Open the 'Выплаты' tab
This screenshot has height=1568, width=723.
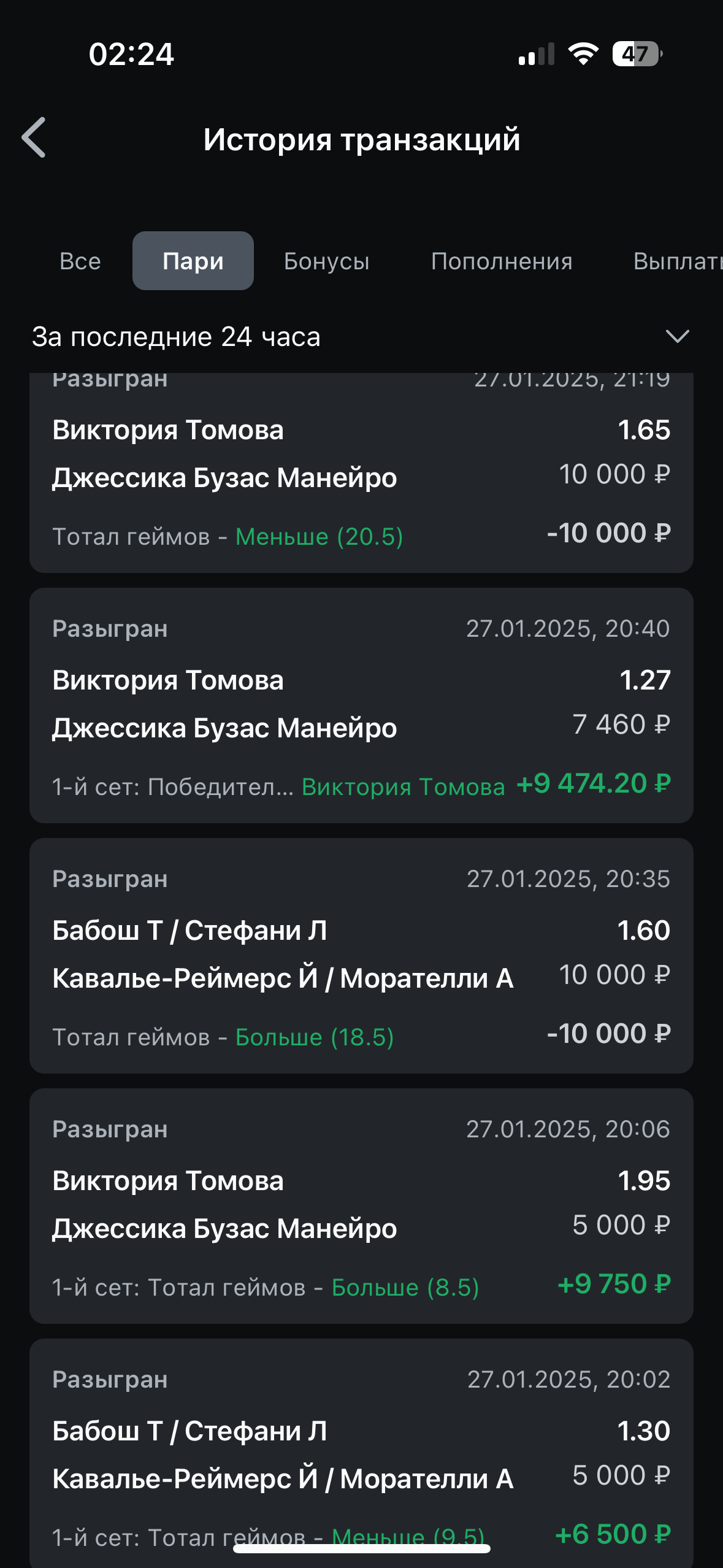[677, 261]
